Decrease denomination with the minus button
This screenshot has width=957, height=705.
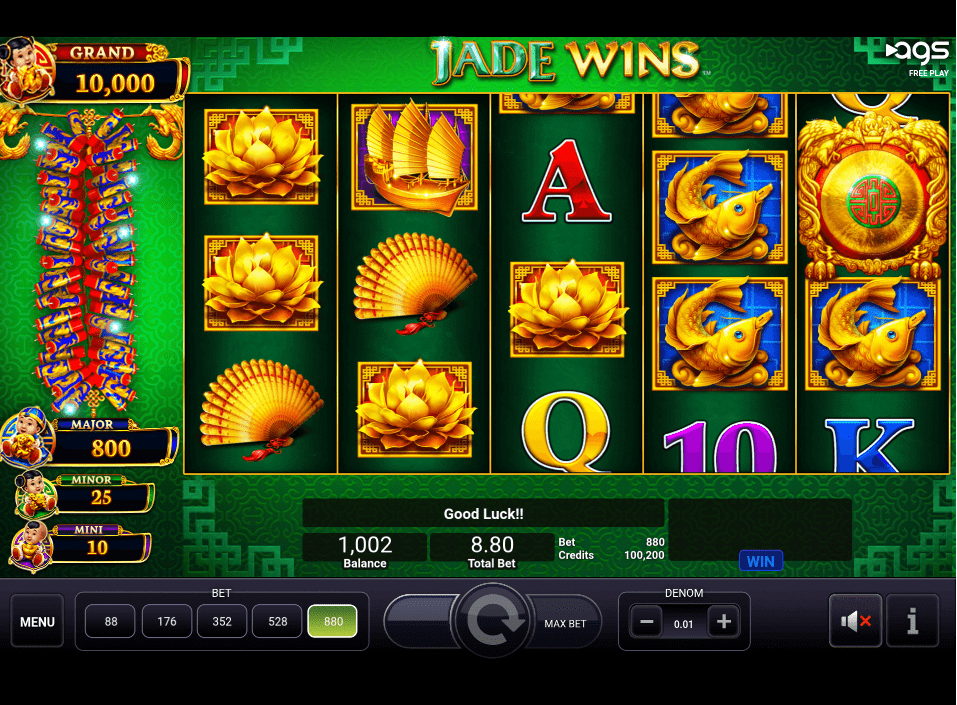(x=646, y=622)
